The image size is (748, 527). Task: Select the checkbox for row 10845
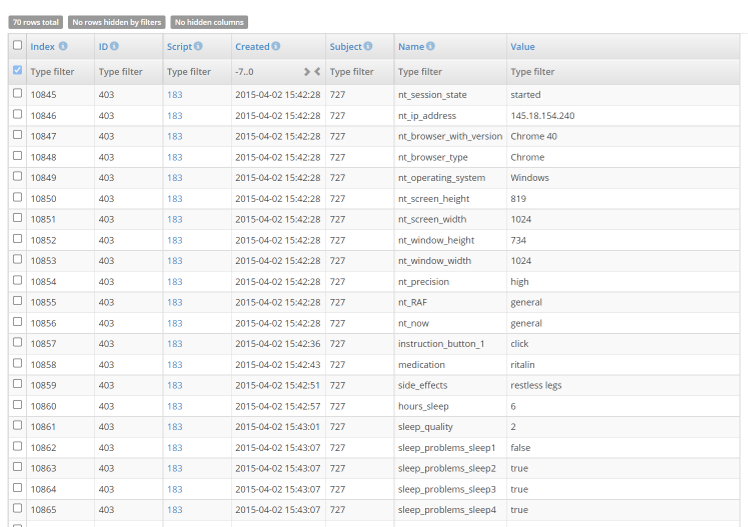point(17,94)
